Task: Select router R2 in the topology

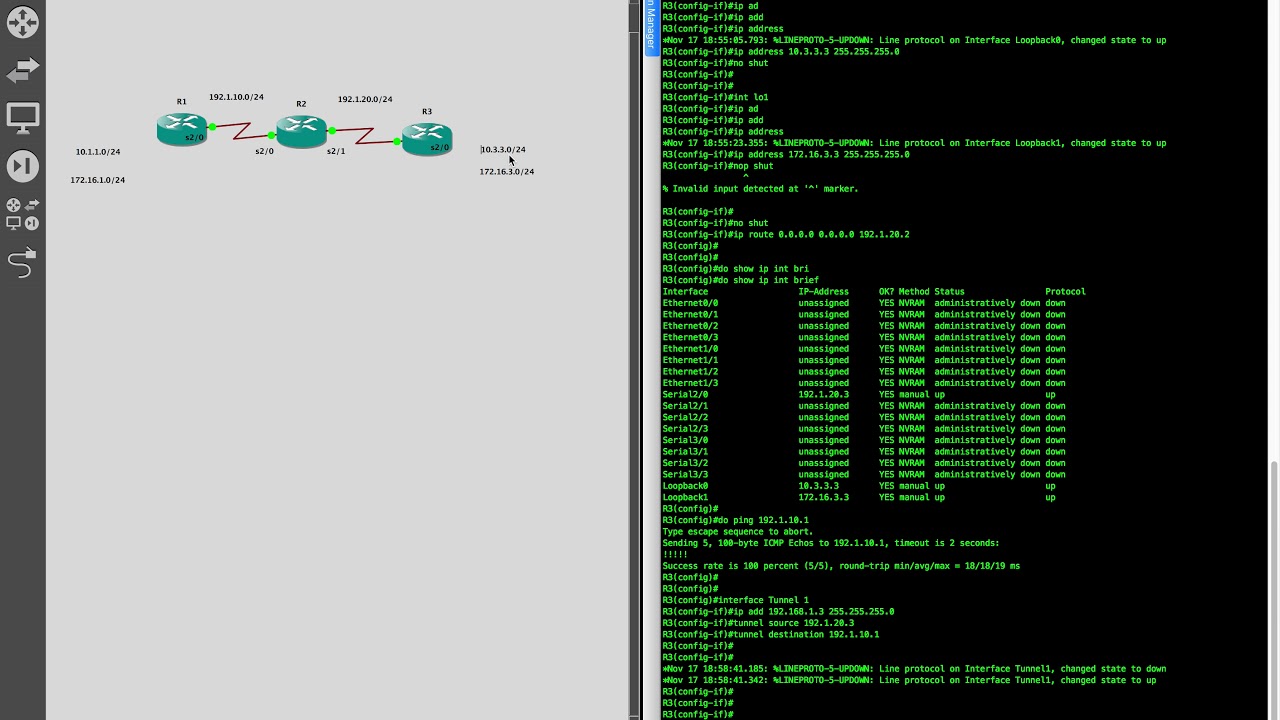Action: pos(301,130)
